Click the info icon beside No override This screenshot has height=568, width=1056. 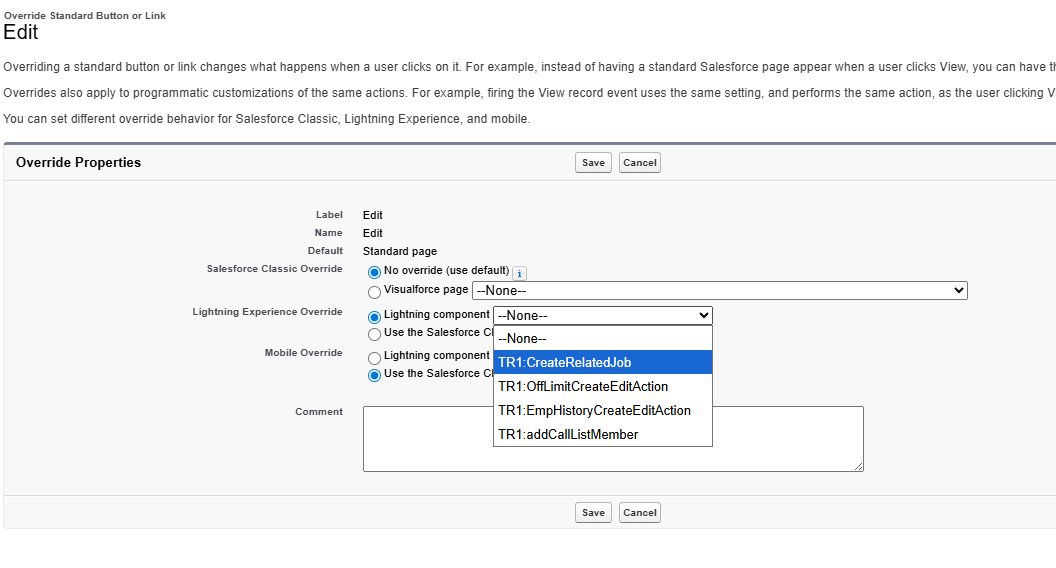click(x=519, y=273)
